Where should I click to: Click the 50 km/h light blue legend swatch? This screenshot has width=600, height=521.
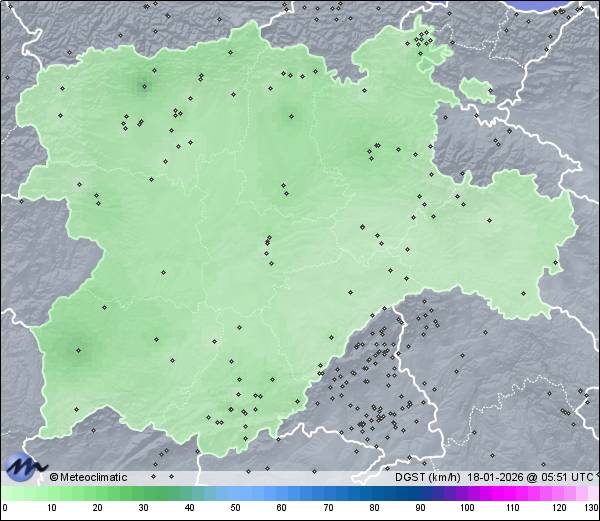[235, 494]
